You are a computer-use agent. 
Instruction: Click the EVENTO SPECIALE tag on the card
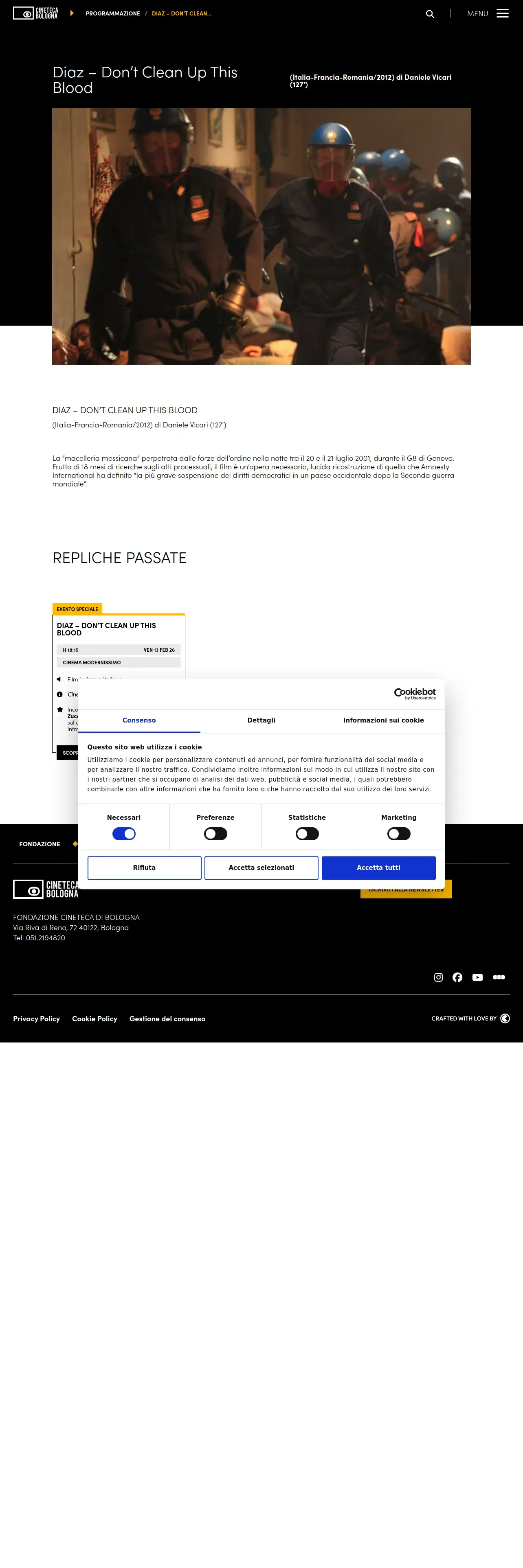point(77,609)
